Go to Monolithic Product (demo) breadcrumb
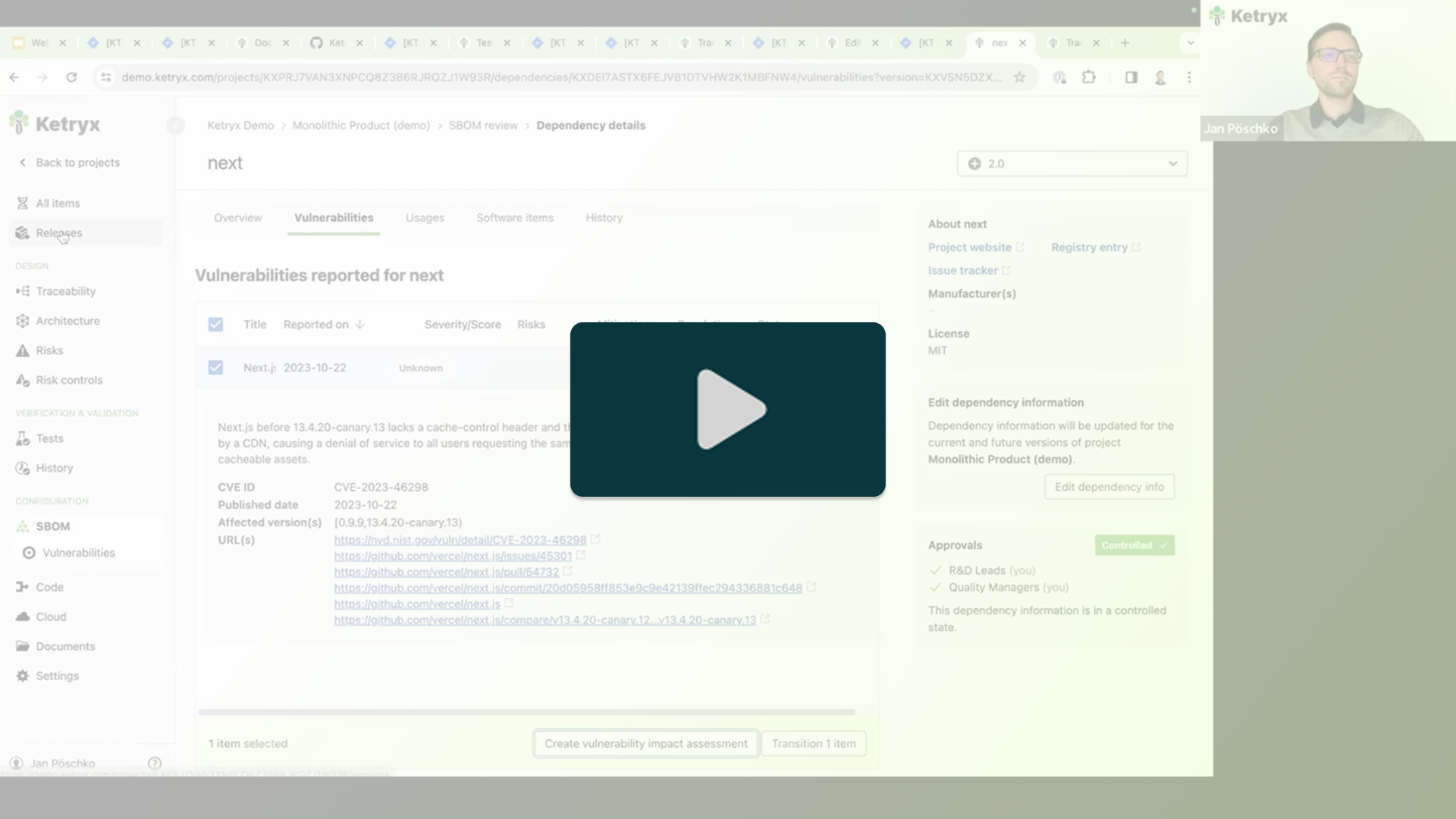This screenshot has width=1456, height=819. pos(361,125)
